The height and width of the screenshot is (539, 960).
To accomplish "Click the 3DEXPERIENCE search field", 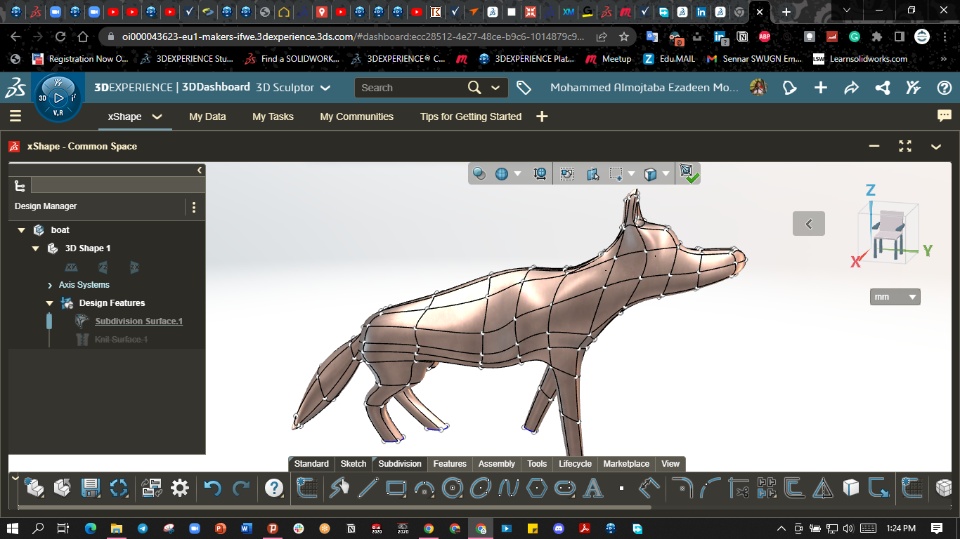I will click(x=410, y=88).
